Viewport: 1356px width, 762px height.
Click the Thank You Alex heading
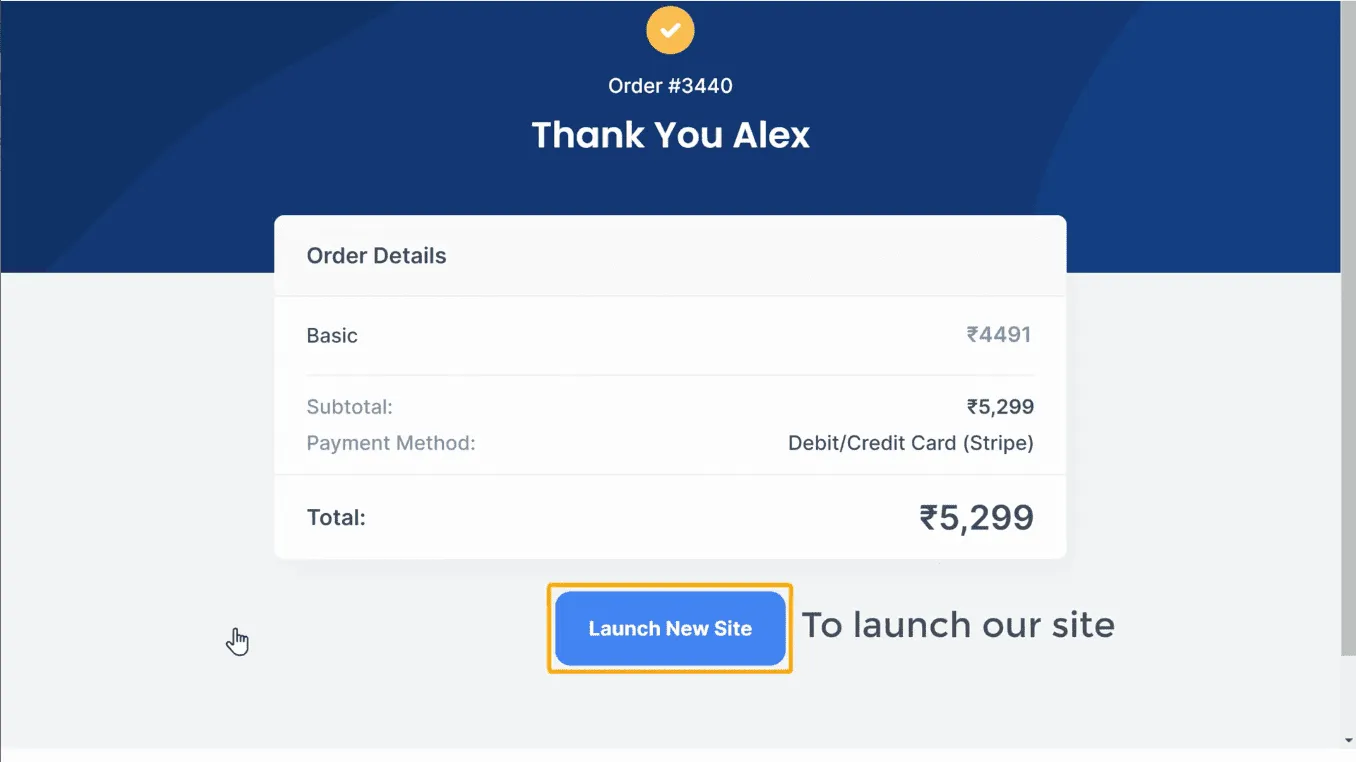pos(670,135)
